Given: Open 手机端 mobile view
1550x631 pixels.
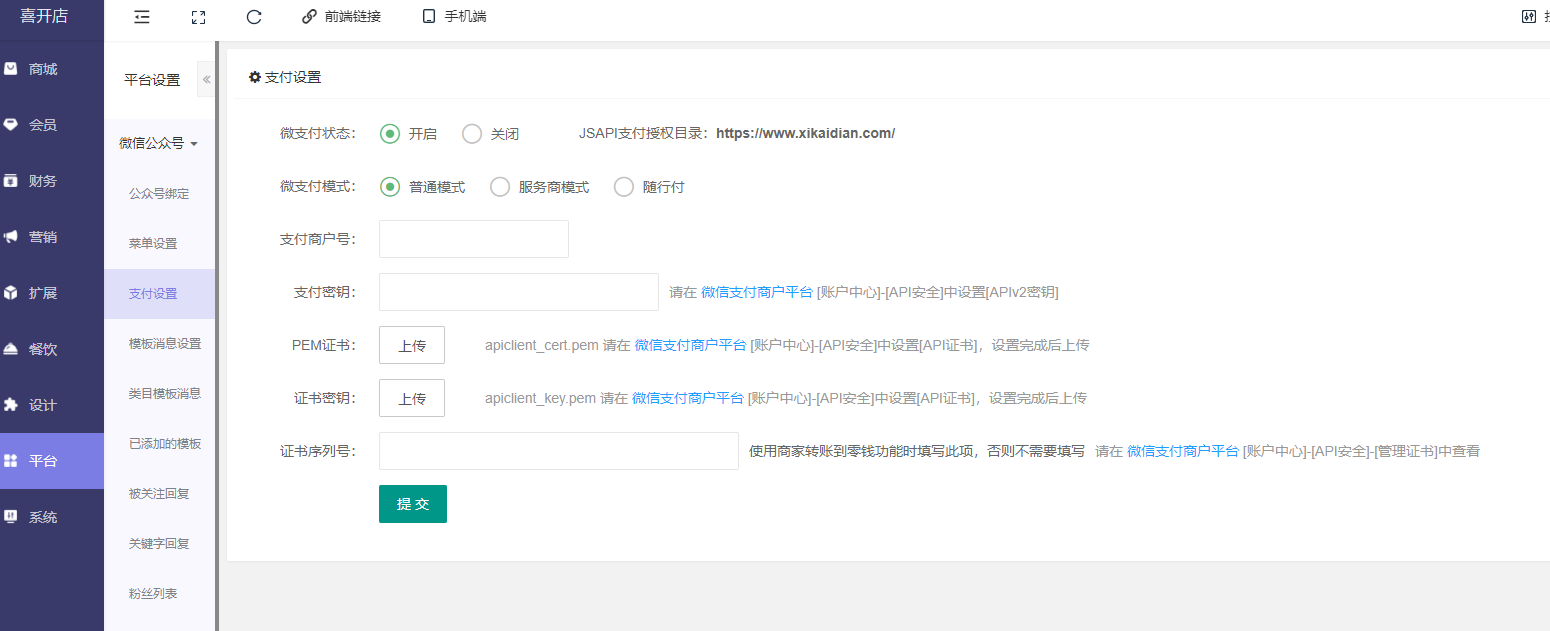Looking at the screenshot, I should [x=454, y=17].
